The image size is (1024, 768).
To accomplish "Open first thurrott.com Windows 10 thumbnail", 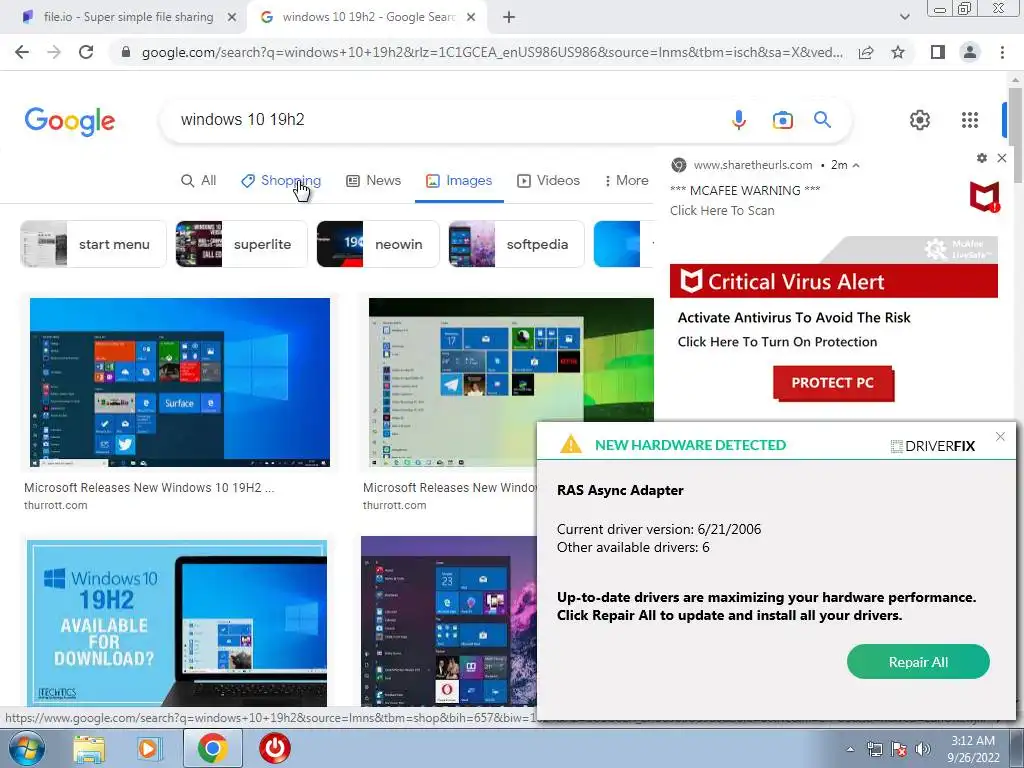I will 180,383.
